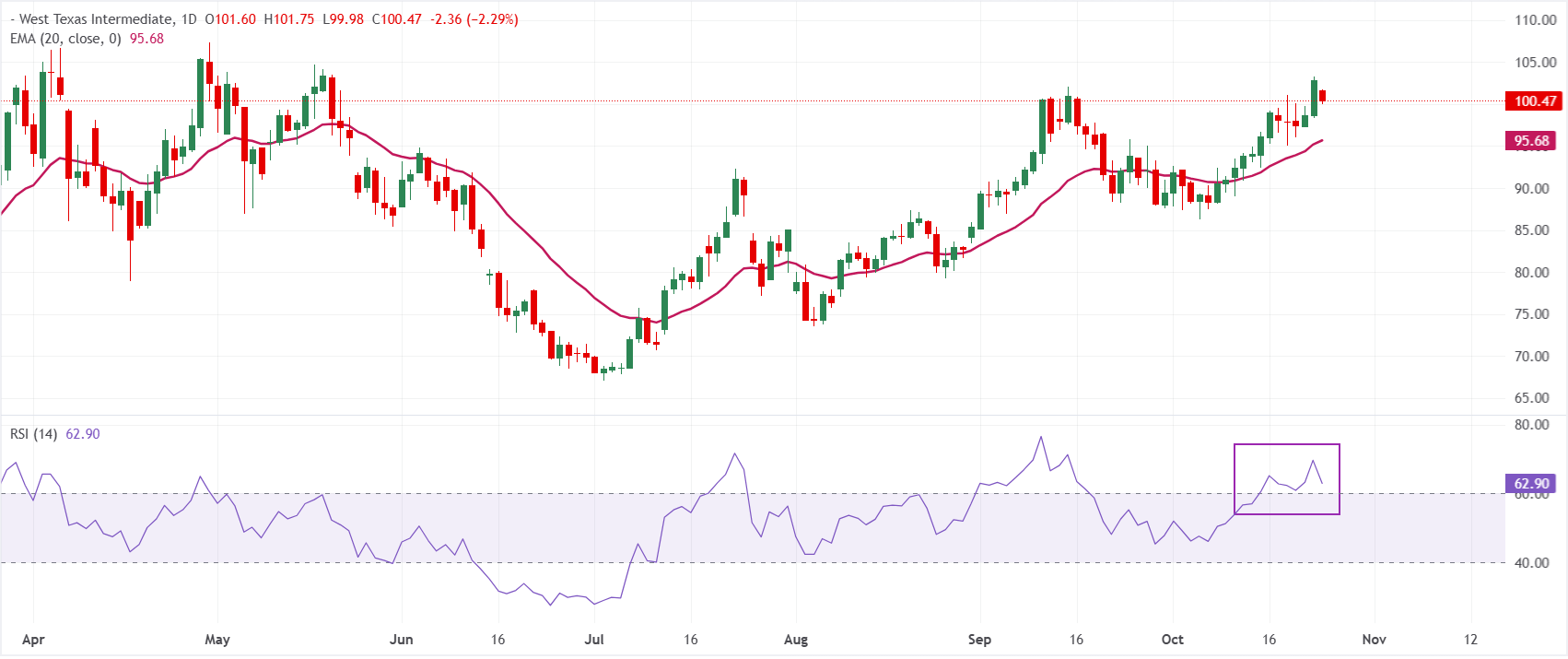Click the 16 date label after Oct
The image size is (1568, 659).
tap(1270, 640)
